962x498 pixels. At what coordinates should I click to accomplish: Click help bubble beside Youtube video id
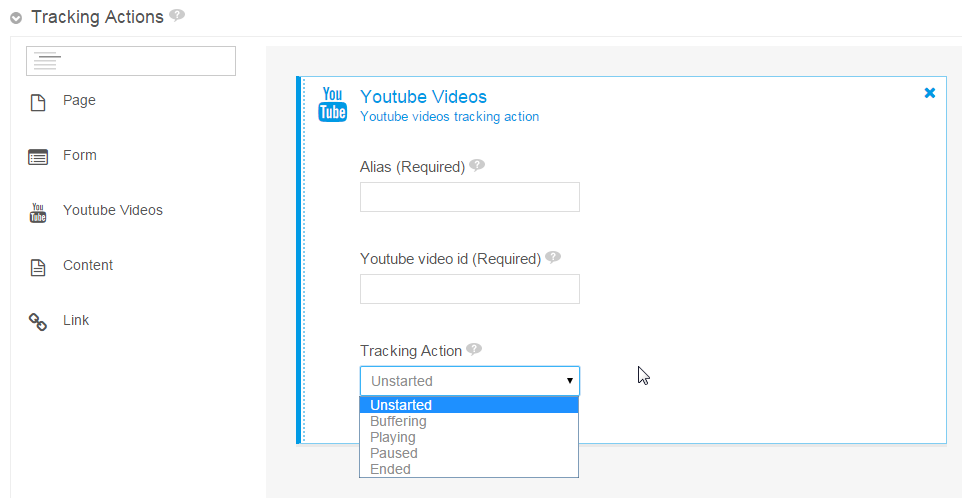click(553, 257)
